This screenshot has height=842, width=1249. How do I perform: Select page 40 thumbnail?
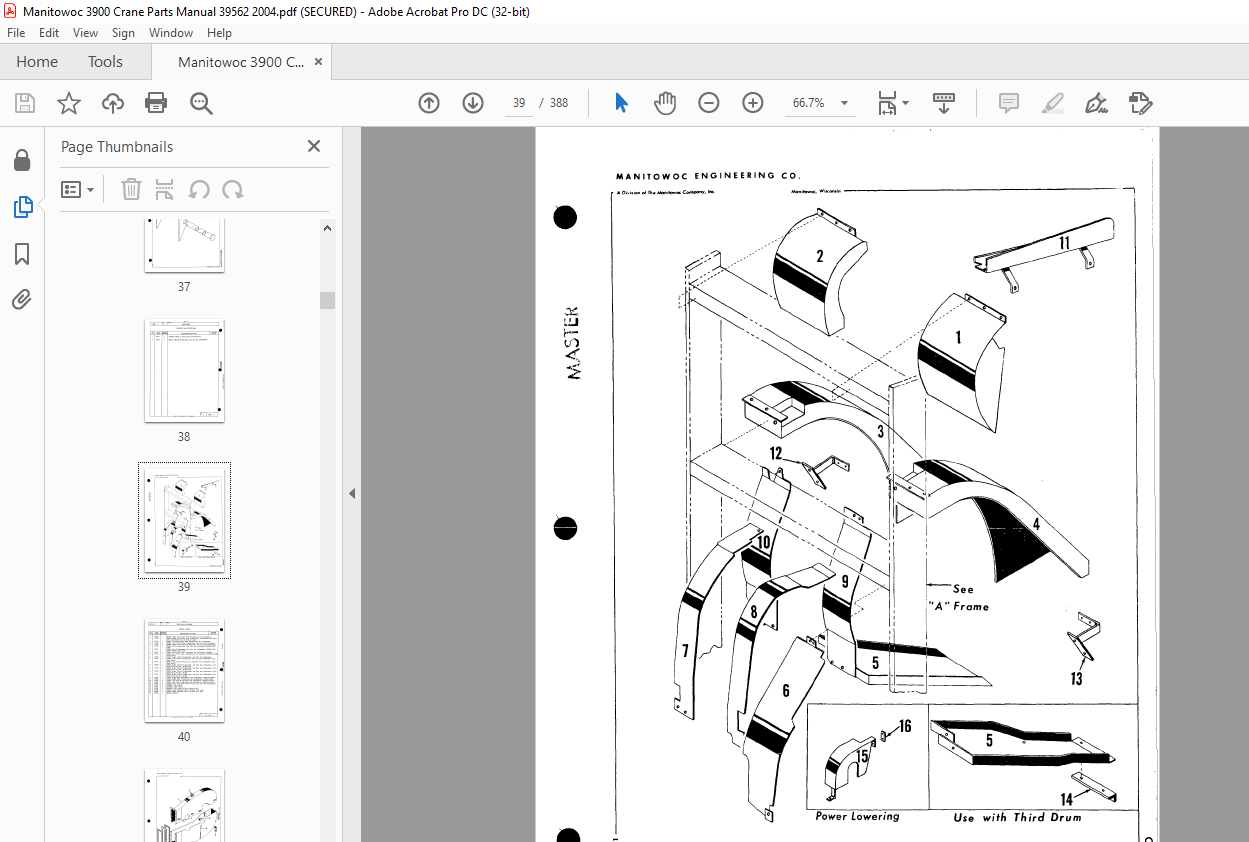184,671
